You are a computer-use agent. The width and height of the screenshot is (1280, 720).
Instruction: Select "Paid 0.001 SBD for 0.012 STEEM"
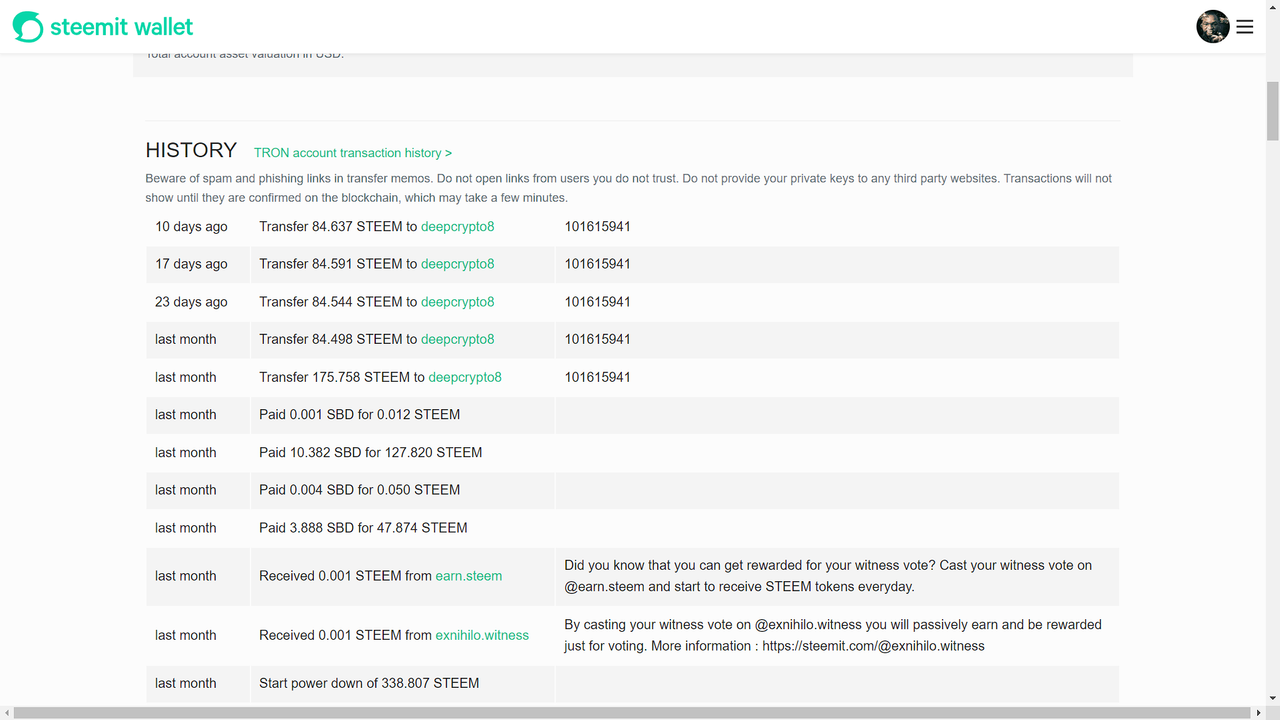(359, 415)
